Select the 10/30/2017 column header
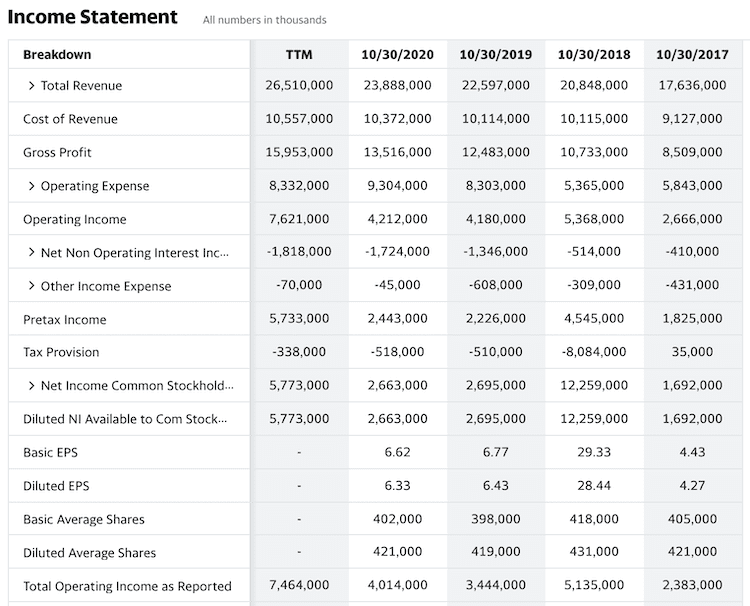Viewport: 750px width, 606px height. [x=692, y=55]
